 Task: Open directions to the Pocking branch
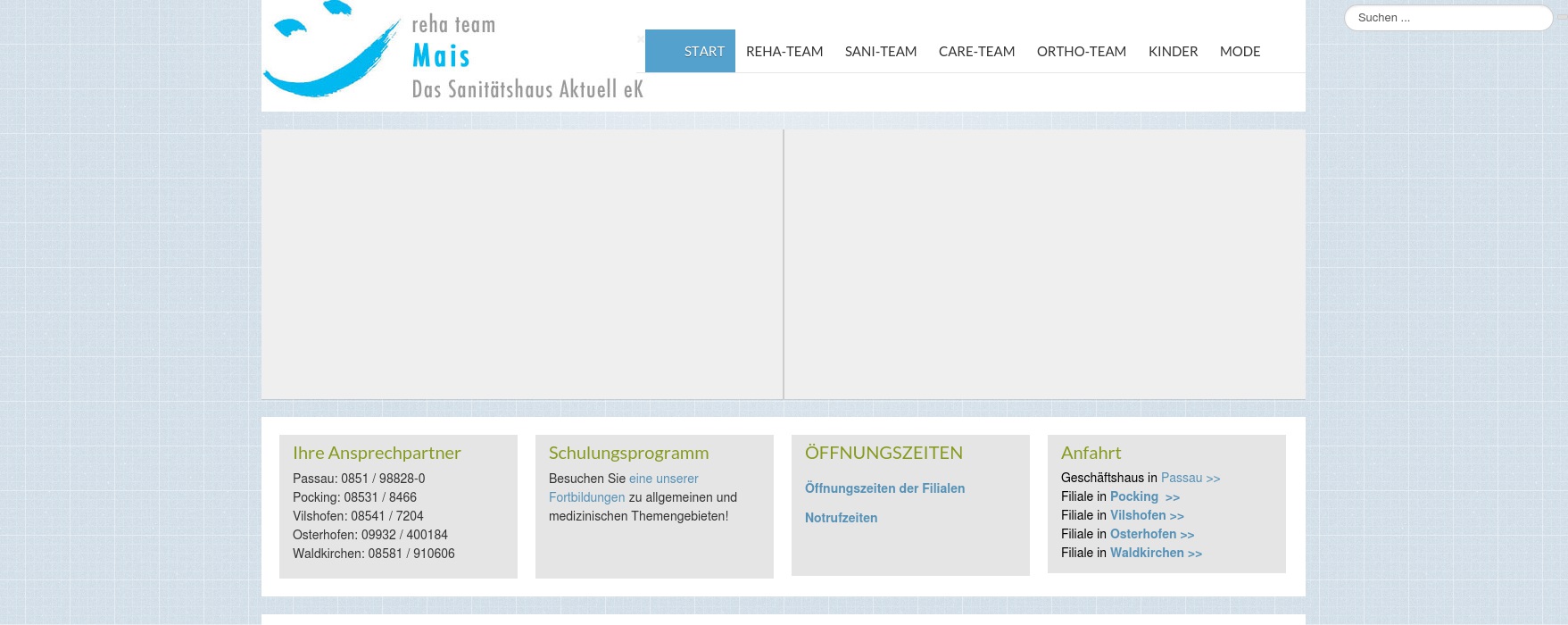[1144, 497]
